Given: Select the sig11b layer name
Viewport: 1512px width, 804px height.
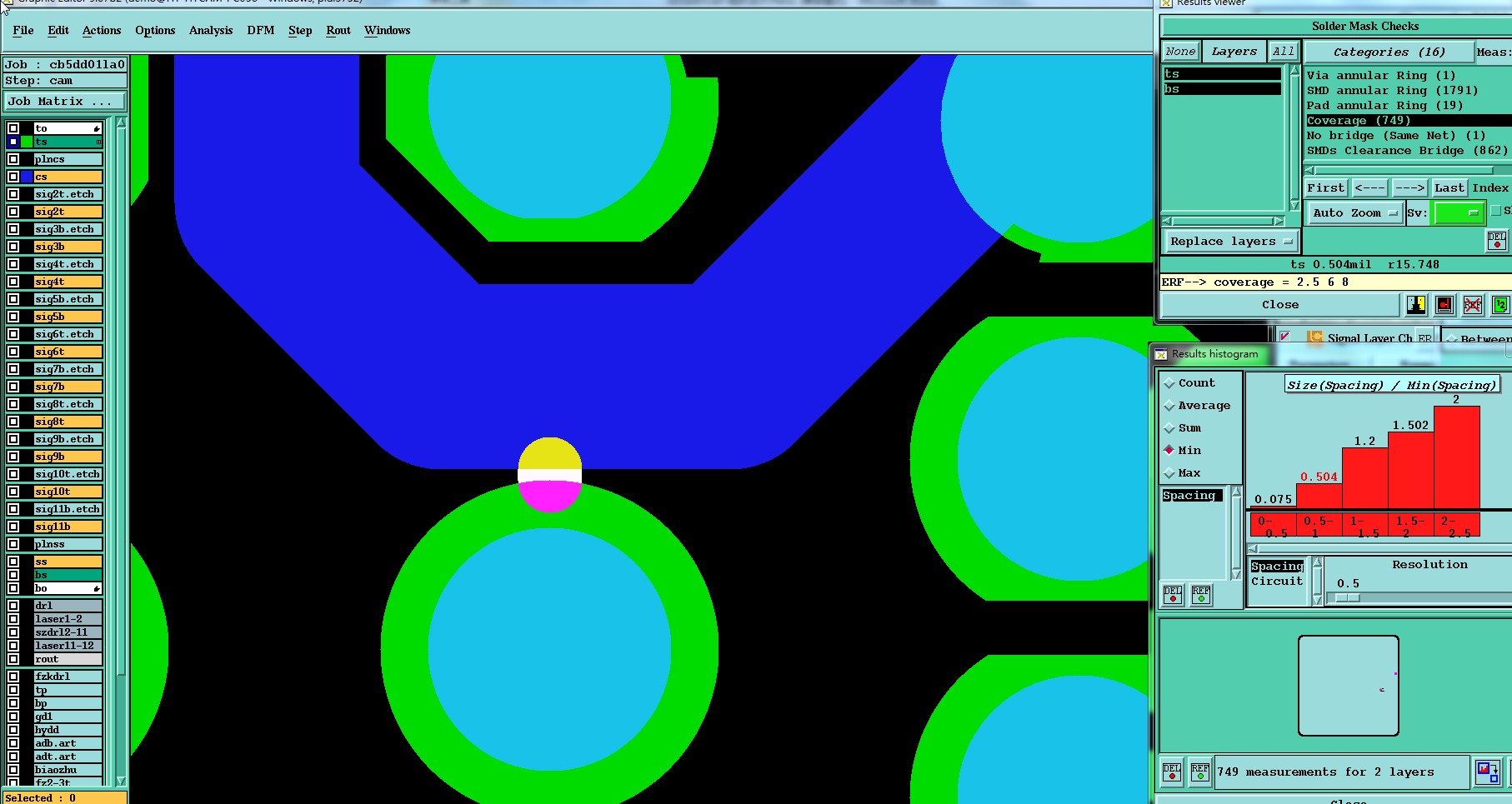Looking at the screenshot, I should tap(68, 527).
